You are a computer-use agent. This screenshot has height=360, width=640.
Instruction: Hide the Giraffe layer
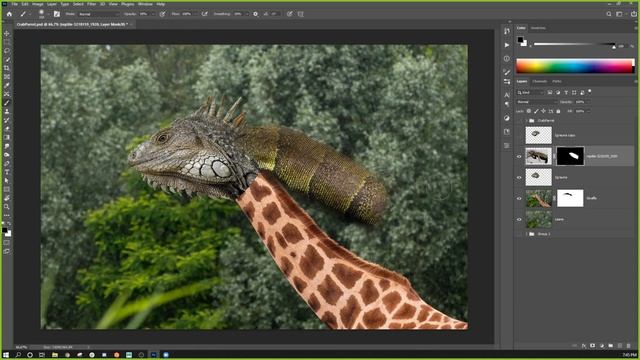pyautogui.click(x=519, y=198)
